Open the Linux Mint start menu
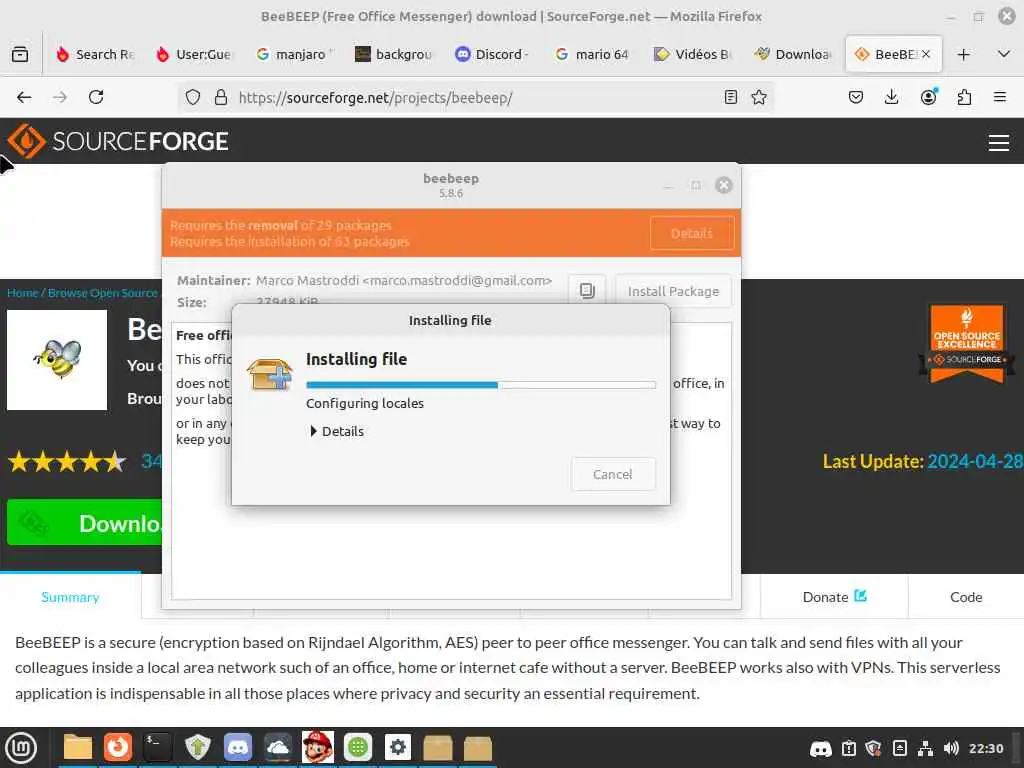The height and width of the screenshot is (768, 1024). tap(20, 748)
